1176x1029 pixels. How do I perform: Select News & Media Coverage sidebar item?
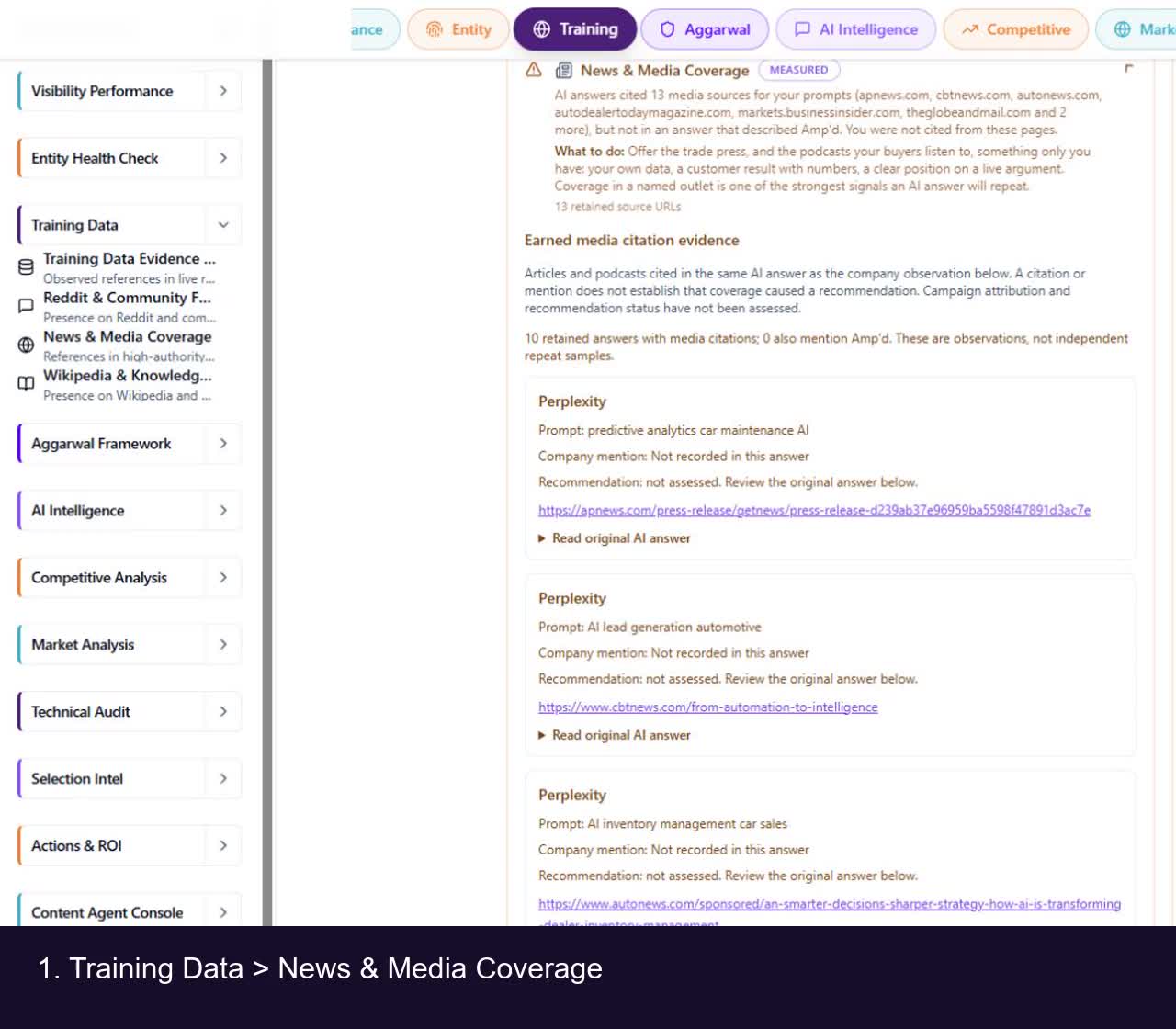tap(129, 345)
